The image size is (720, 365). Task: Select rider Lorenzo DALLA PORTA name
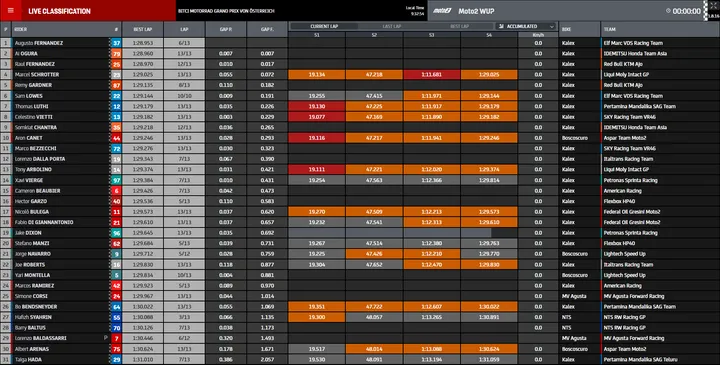point(40,159)
